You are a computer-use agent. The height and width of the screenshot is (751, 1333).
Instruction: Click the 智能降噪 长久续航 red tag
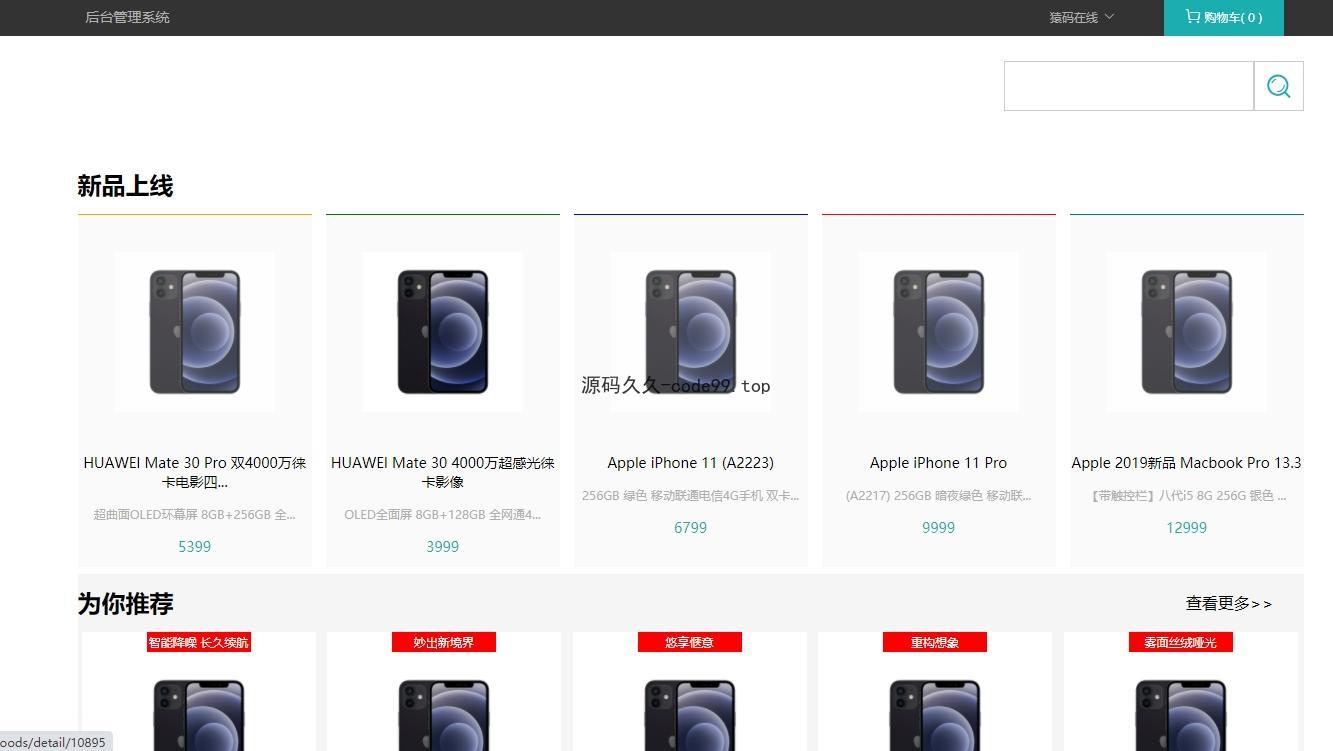(x=199, y=642)
